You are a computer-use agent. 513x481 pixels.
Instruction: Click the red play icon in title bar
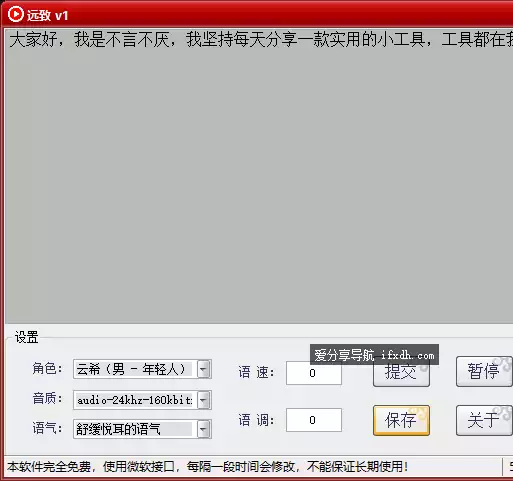pos(16,14)
